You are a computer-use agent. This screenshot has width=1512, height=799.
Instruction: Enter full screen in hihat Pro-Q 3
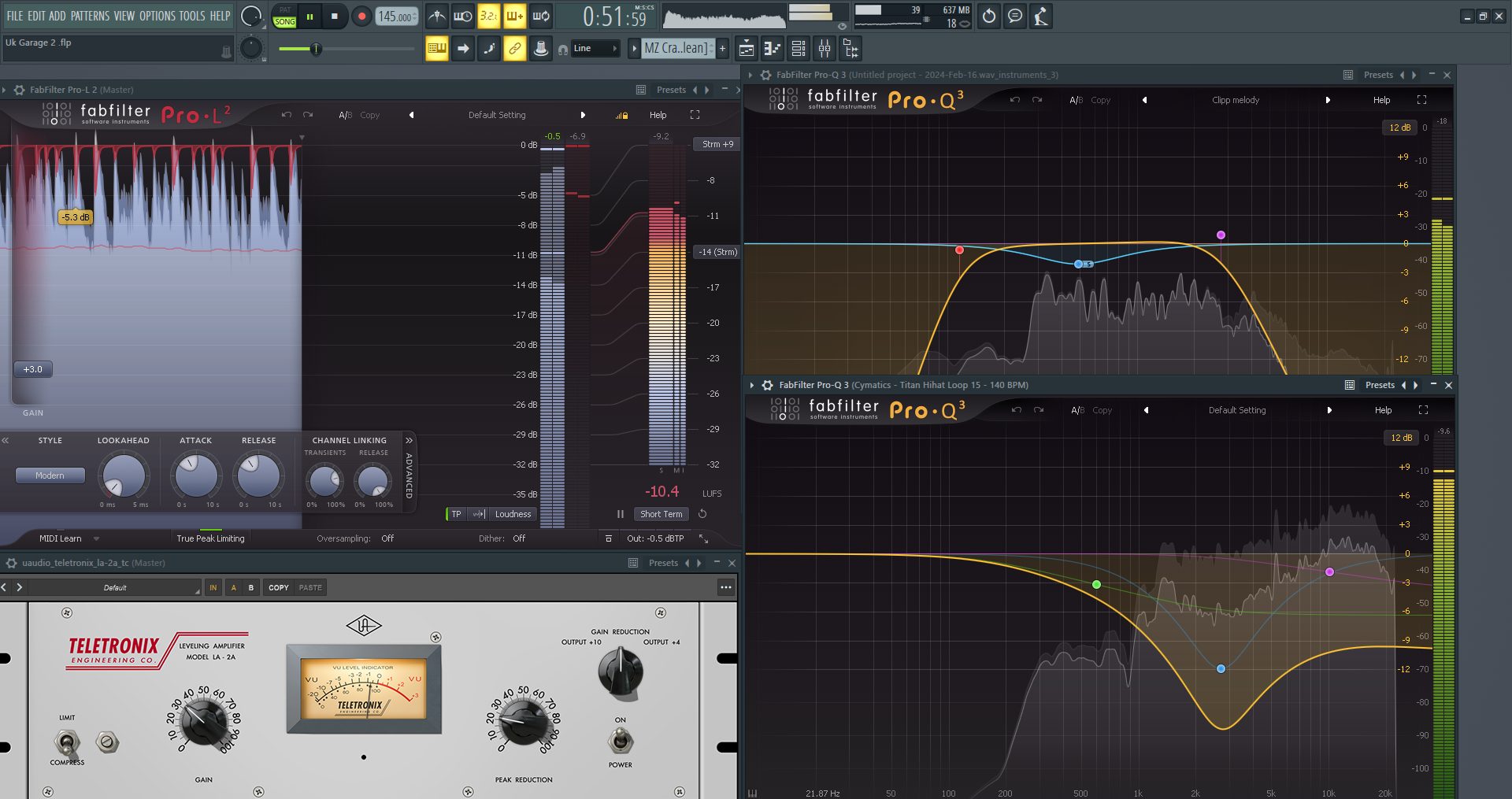[x=1423, y=410]
